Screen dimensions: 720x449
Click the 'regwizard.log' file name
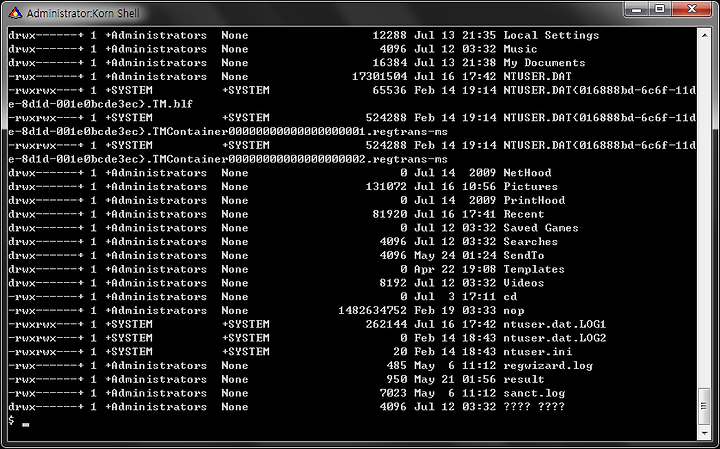pyautogui.click(x=548, y=366)
